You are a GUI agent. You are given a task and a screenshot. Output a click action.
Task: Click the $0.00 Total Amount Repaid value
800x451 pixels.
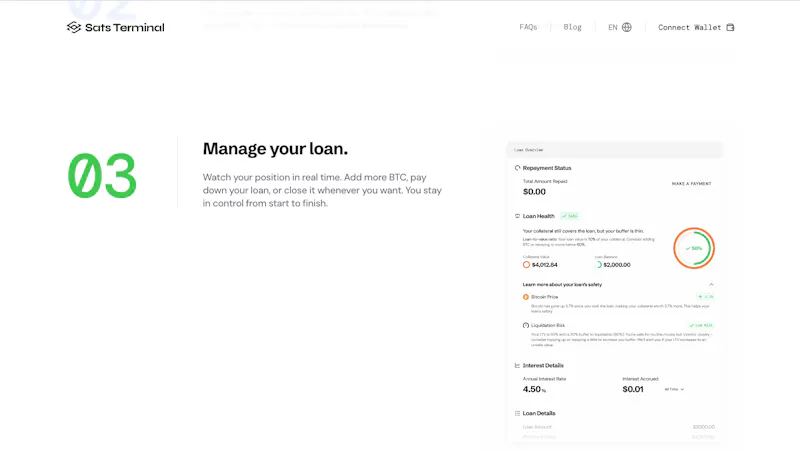click(534, 192)
